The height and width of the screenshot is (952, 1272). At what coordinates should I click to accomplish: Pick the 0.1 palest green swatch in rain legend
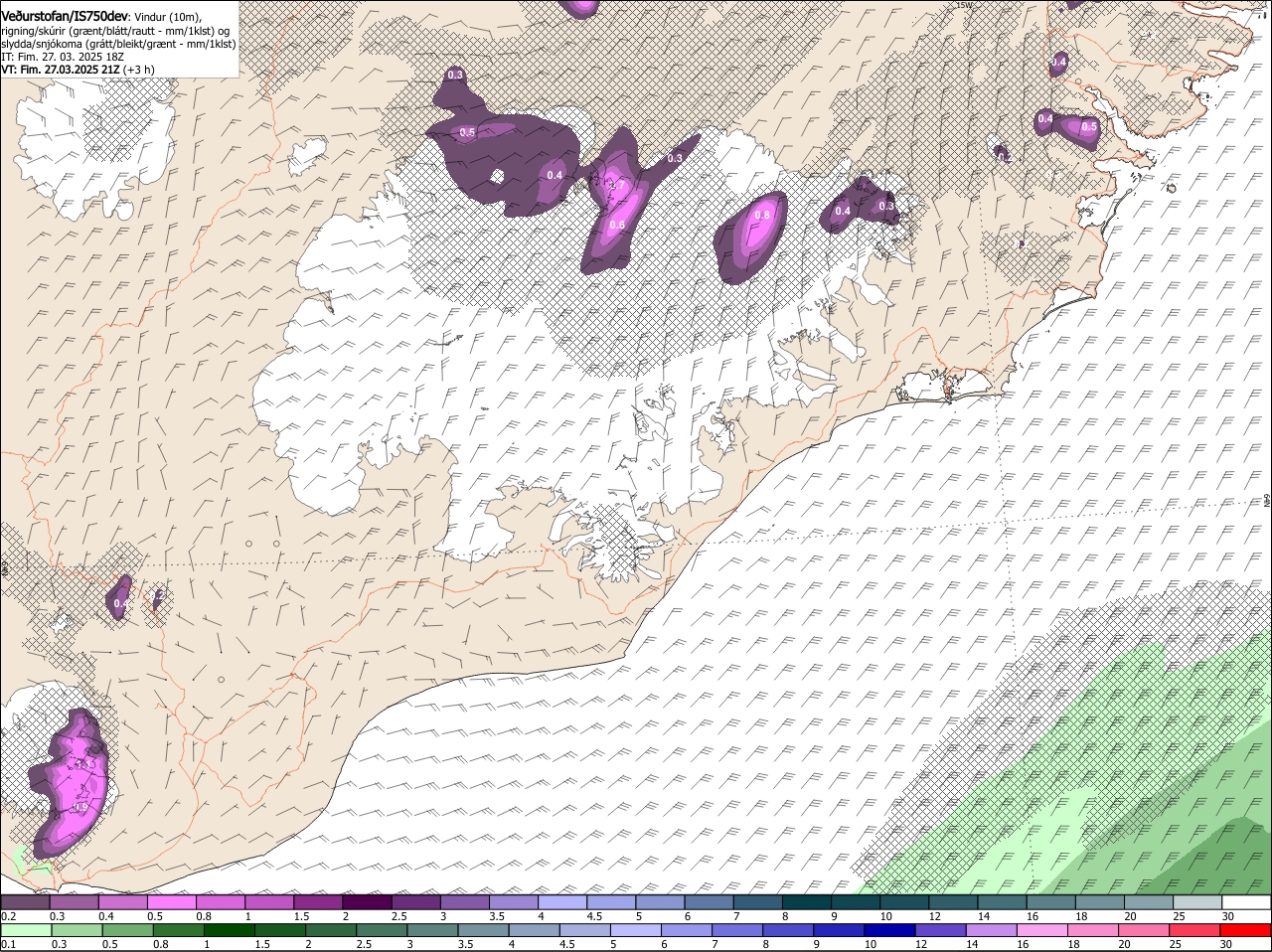click(x=26, y=930)
